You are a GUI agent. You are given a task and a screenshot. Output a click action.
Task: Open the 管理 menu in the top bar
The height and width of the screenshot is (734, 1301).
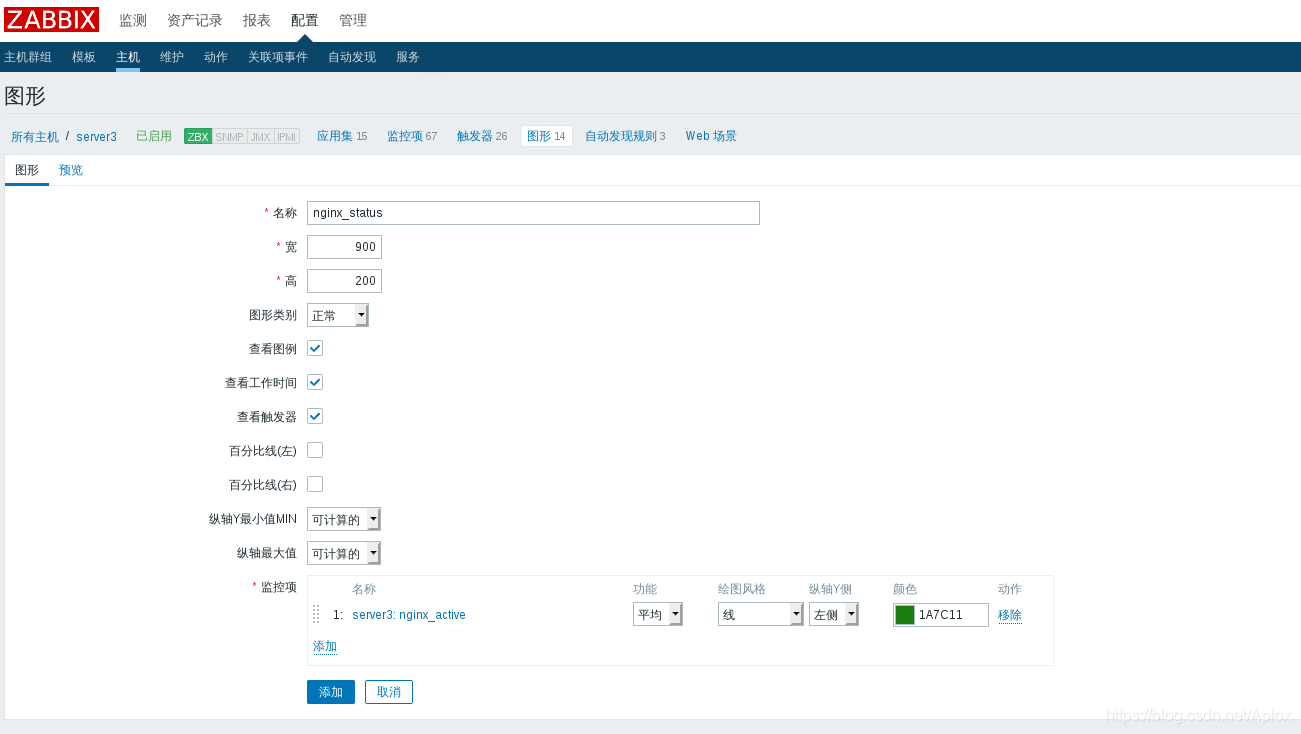[352, 19]
